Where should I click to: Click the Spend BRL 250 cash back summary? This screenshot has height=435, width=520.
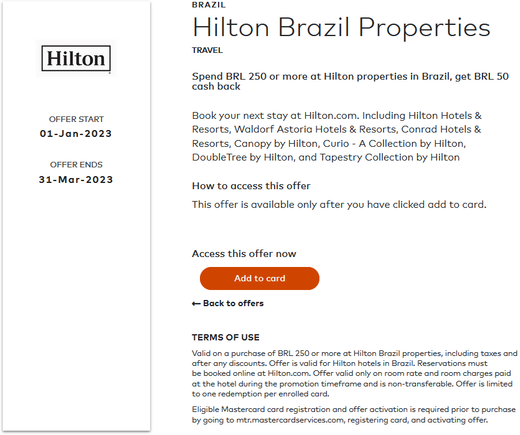pyautogui.click(x=350, y=81)
